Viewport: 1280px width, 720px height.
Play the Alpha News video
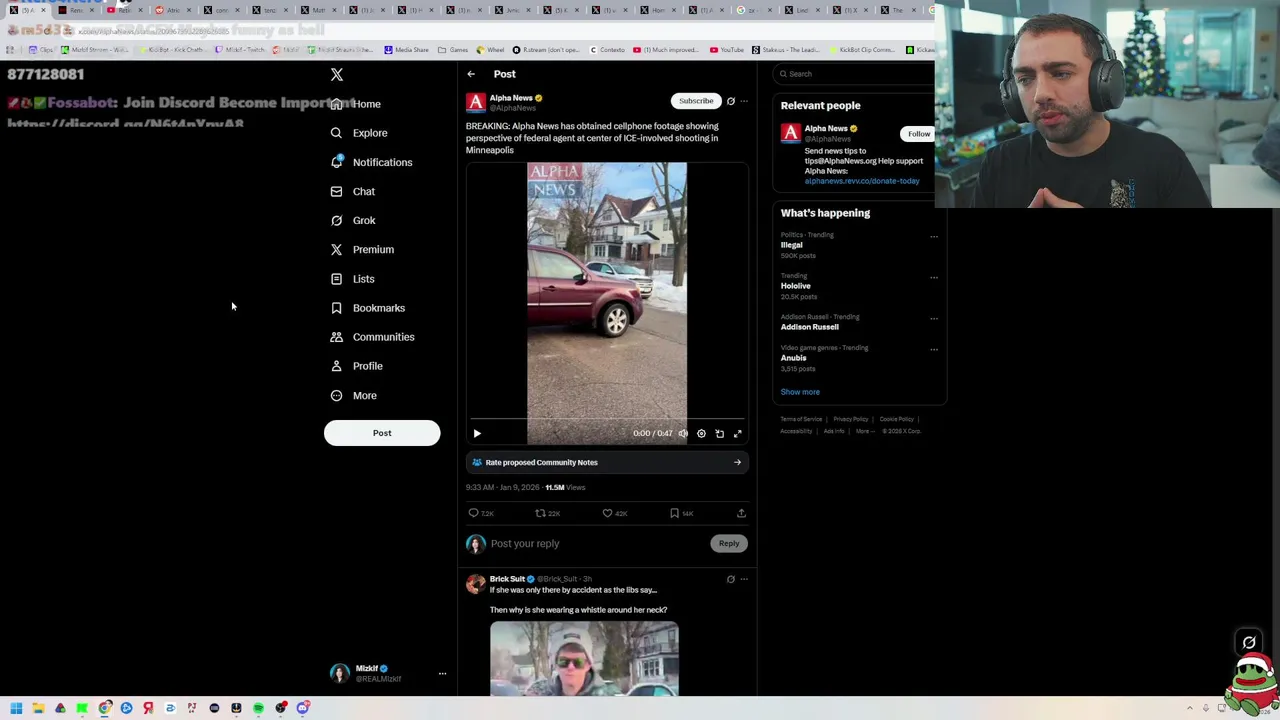coord(477,434)
